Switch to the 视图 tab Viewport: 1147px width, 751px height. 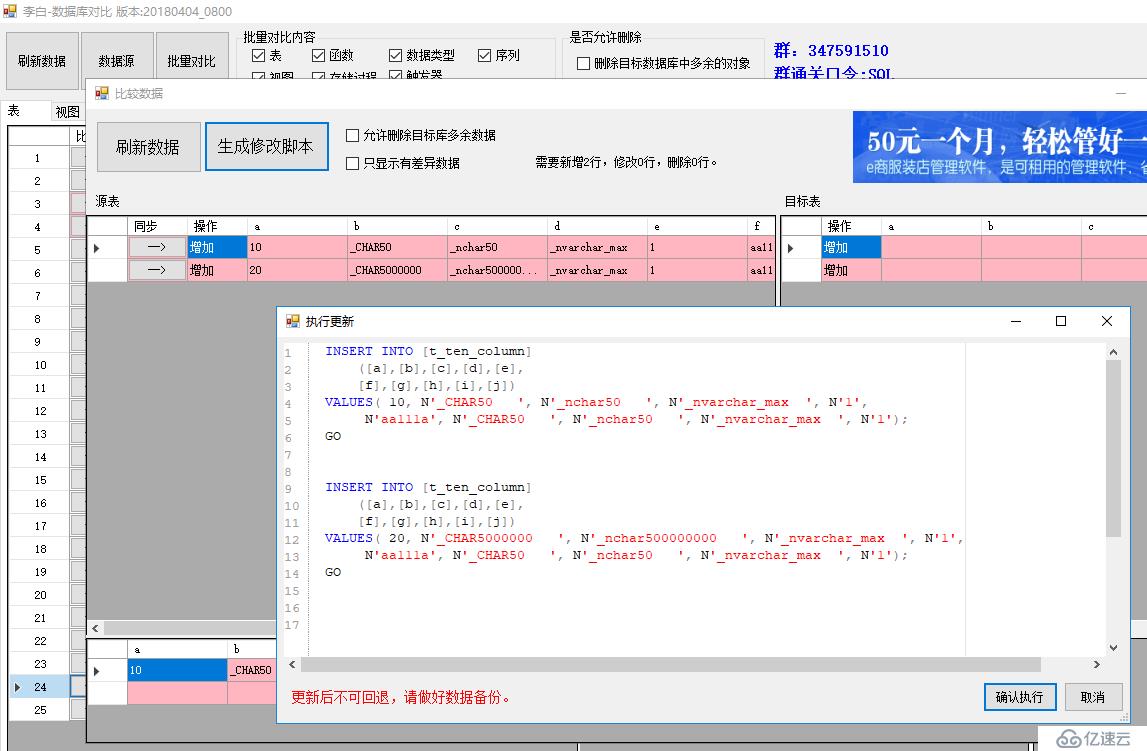(x=67, y=112)
